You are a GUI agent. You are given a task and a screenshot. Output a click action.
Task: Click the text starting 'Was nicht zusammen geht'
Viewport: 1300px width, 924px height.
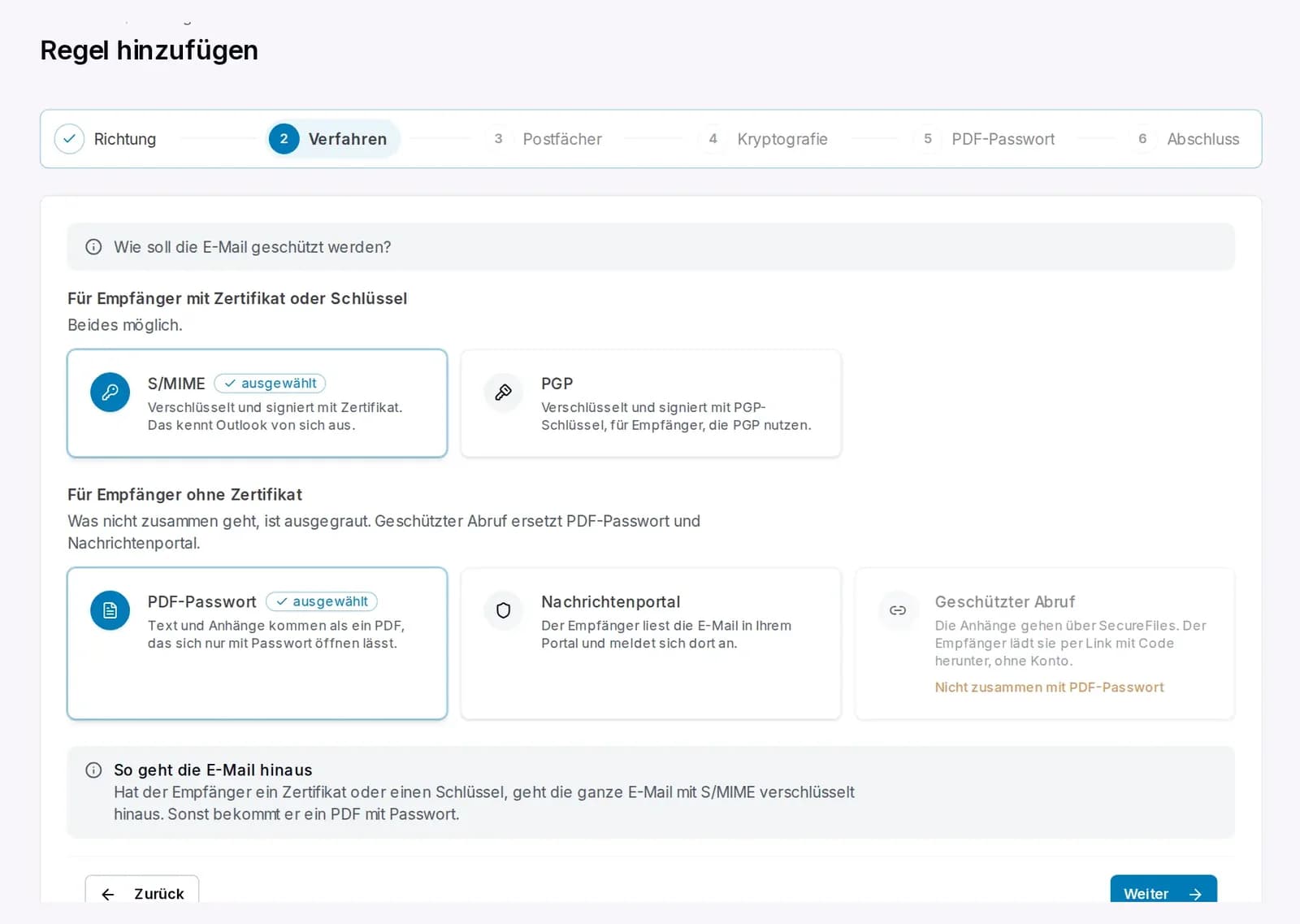(x=383, y=532)
